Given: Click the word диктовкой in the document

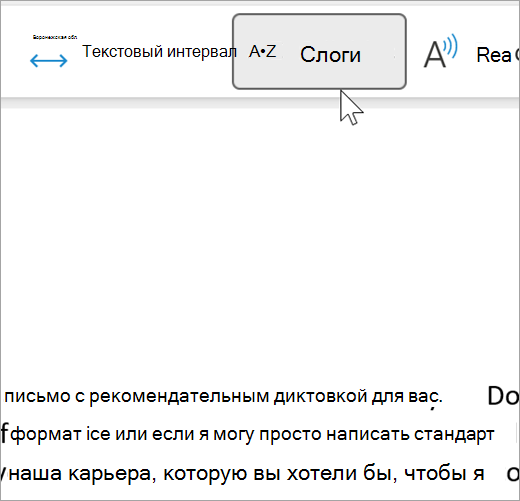Looking at the screenshot, I should click(x=321, y=396).
